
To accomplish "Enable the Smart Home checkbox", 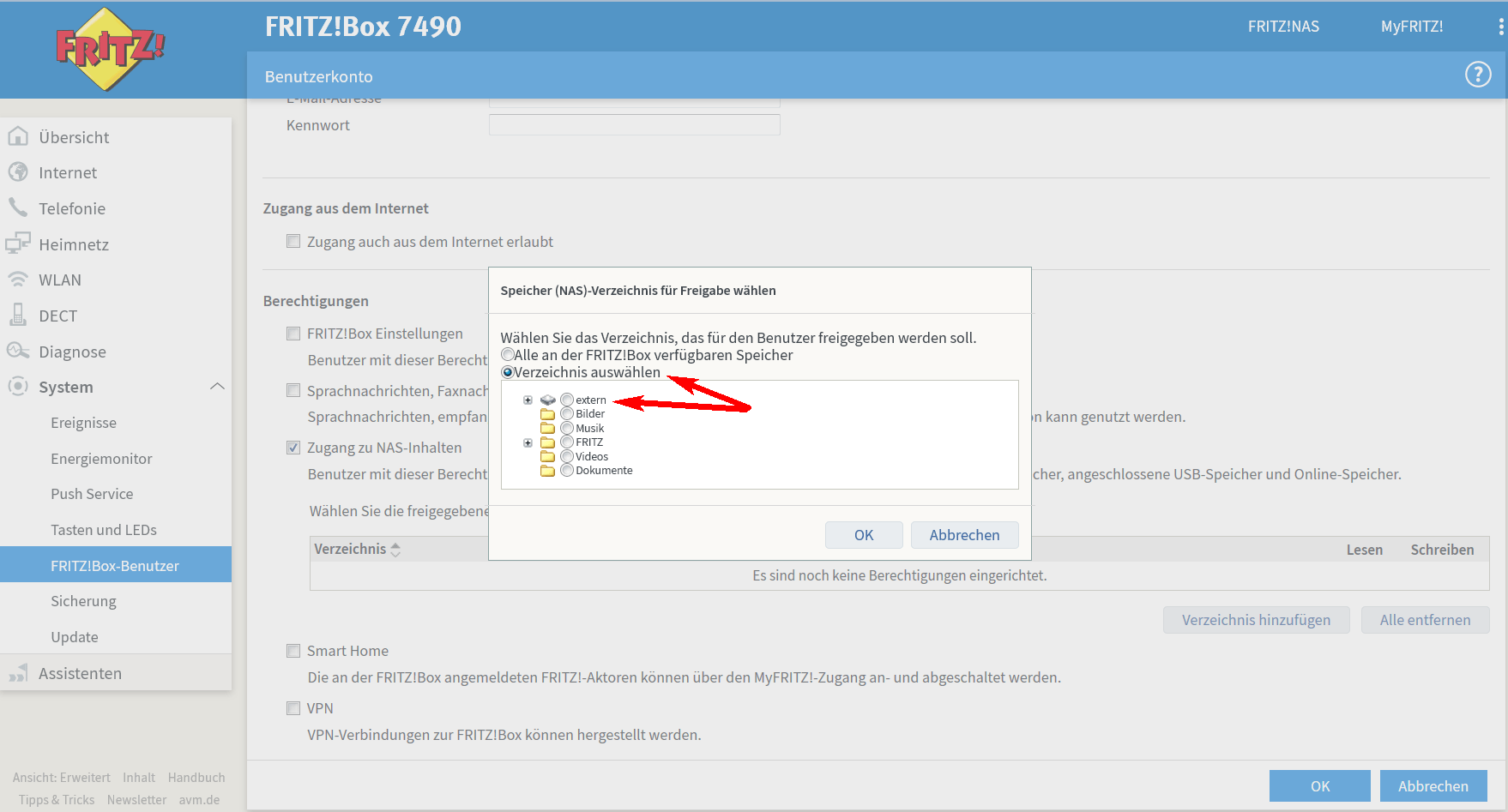I will click(x=293, y=651).
